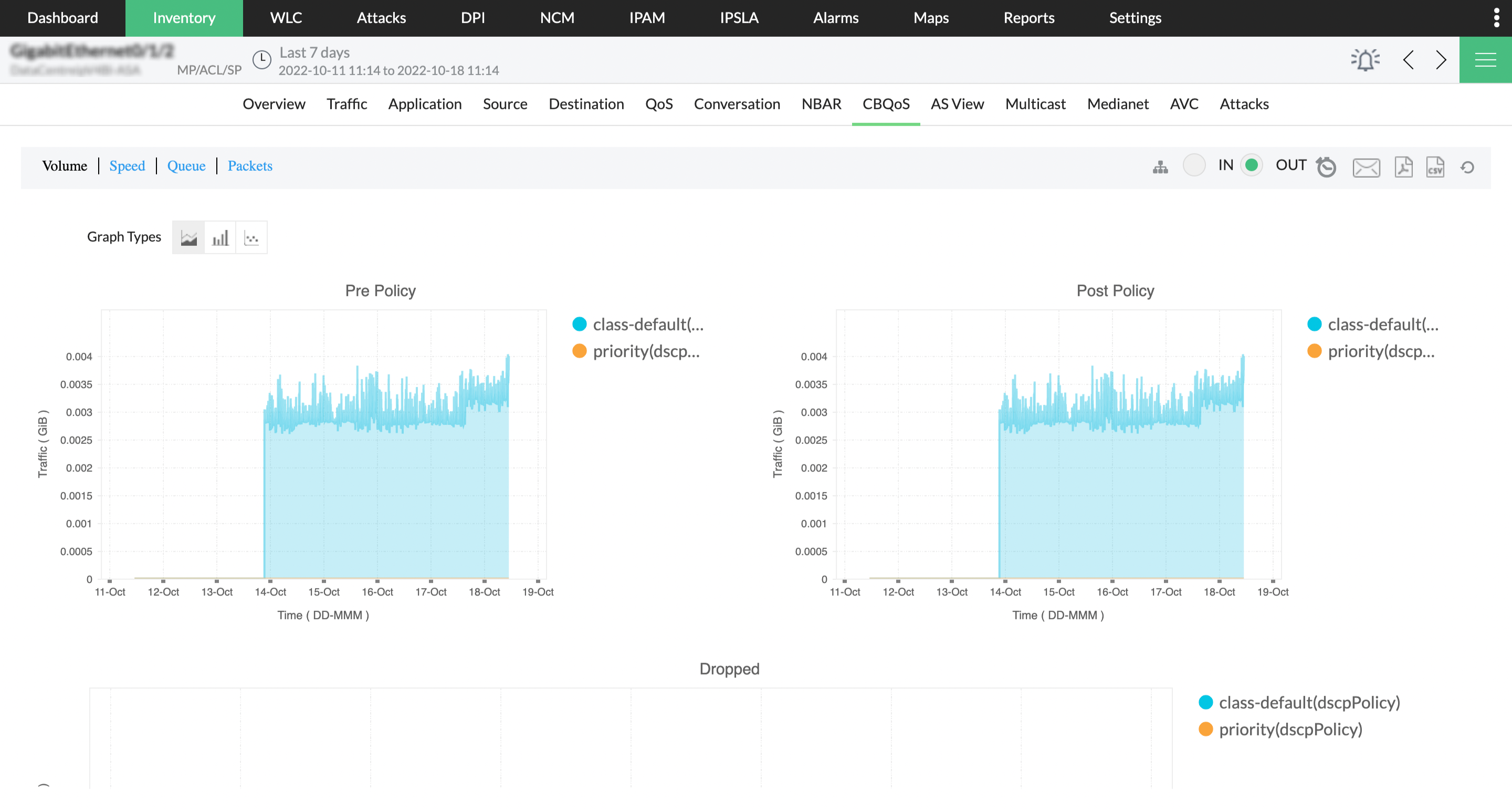Viewport: 1512px width, 810px height.
Task: Click the email envelope icon
Action: coord(1366,168)
